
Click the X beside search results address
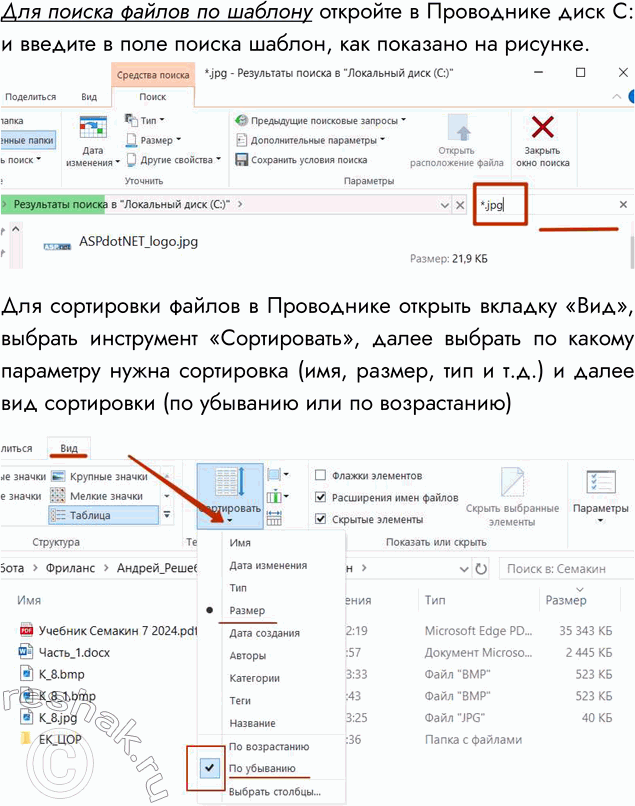pyautogui.click(x=460, y=205)
